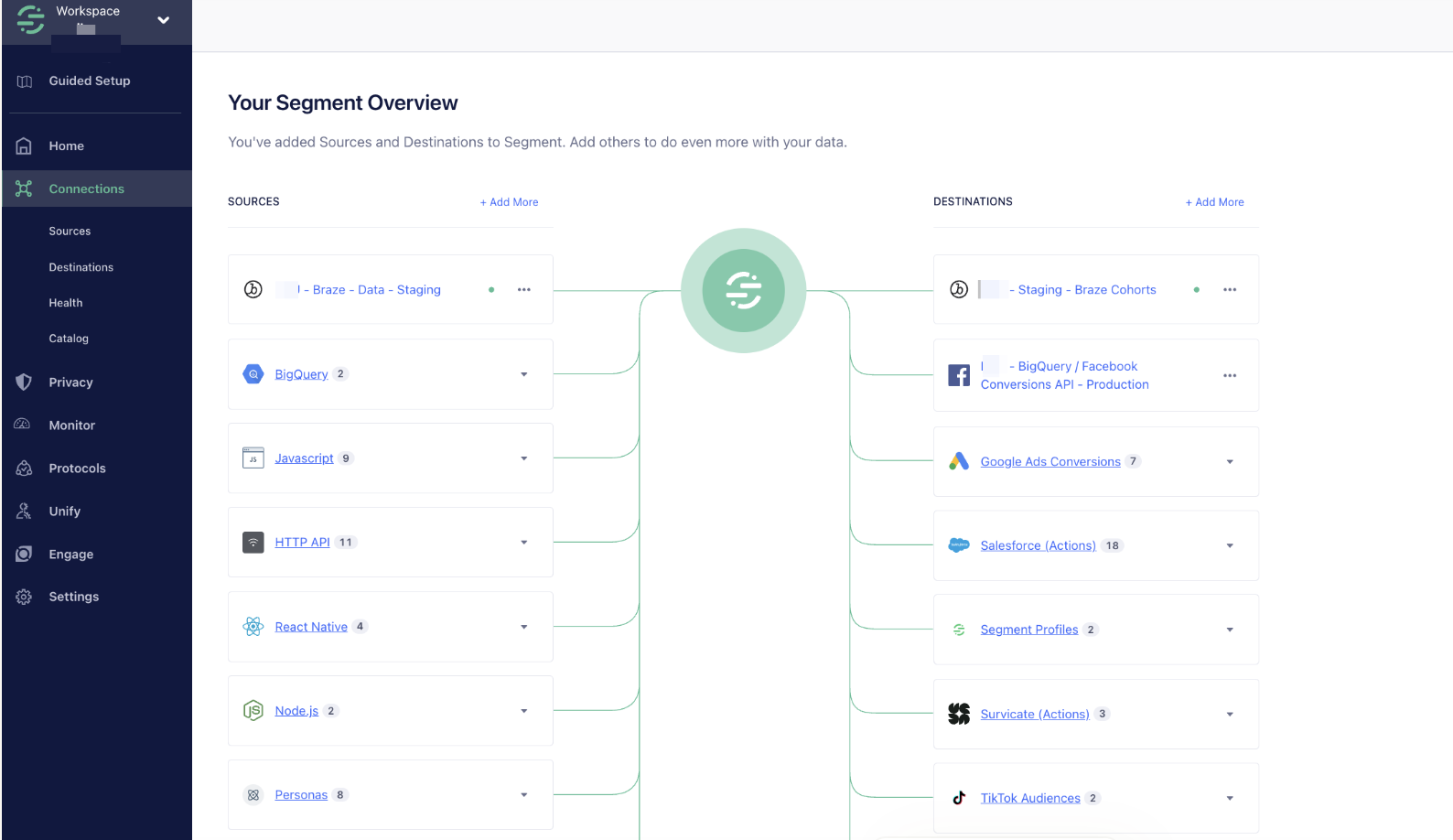Expand Segment Profiles group
Screen dimensions: 1453x840
point(1230,630)
